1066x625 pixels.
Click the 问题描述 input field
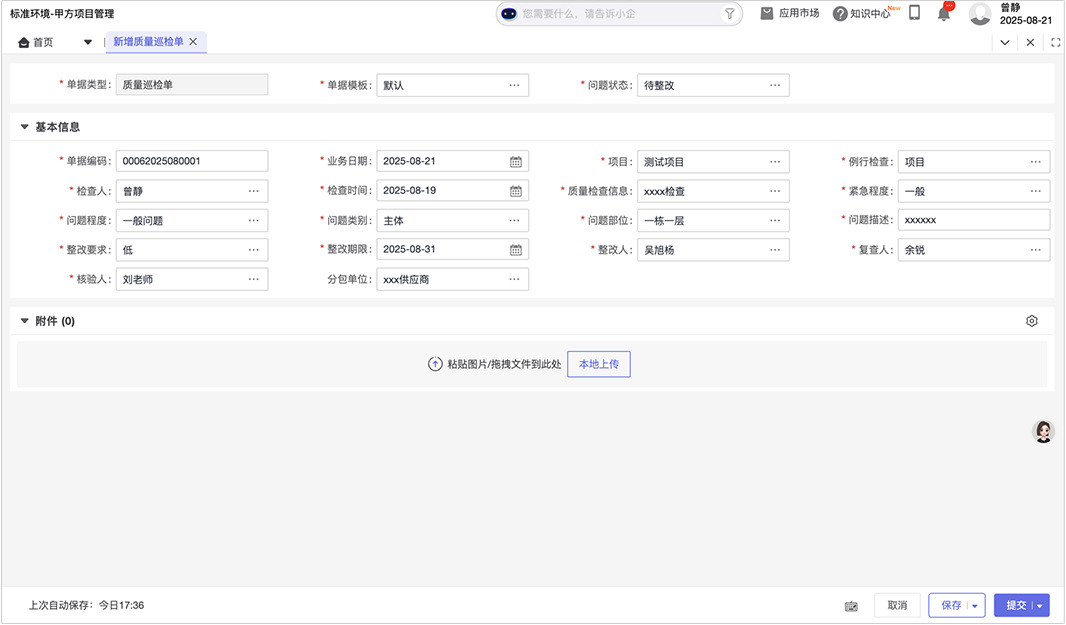[973, 220]
